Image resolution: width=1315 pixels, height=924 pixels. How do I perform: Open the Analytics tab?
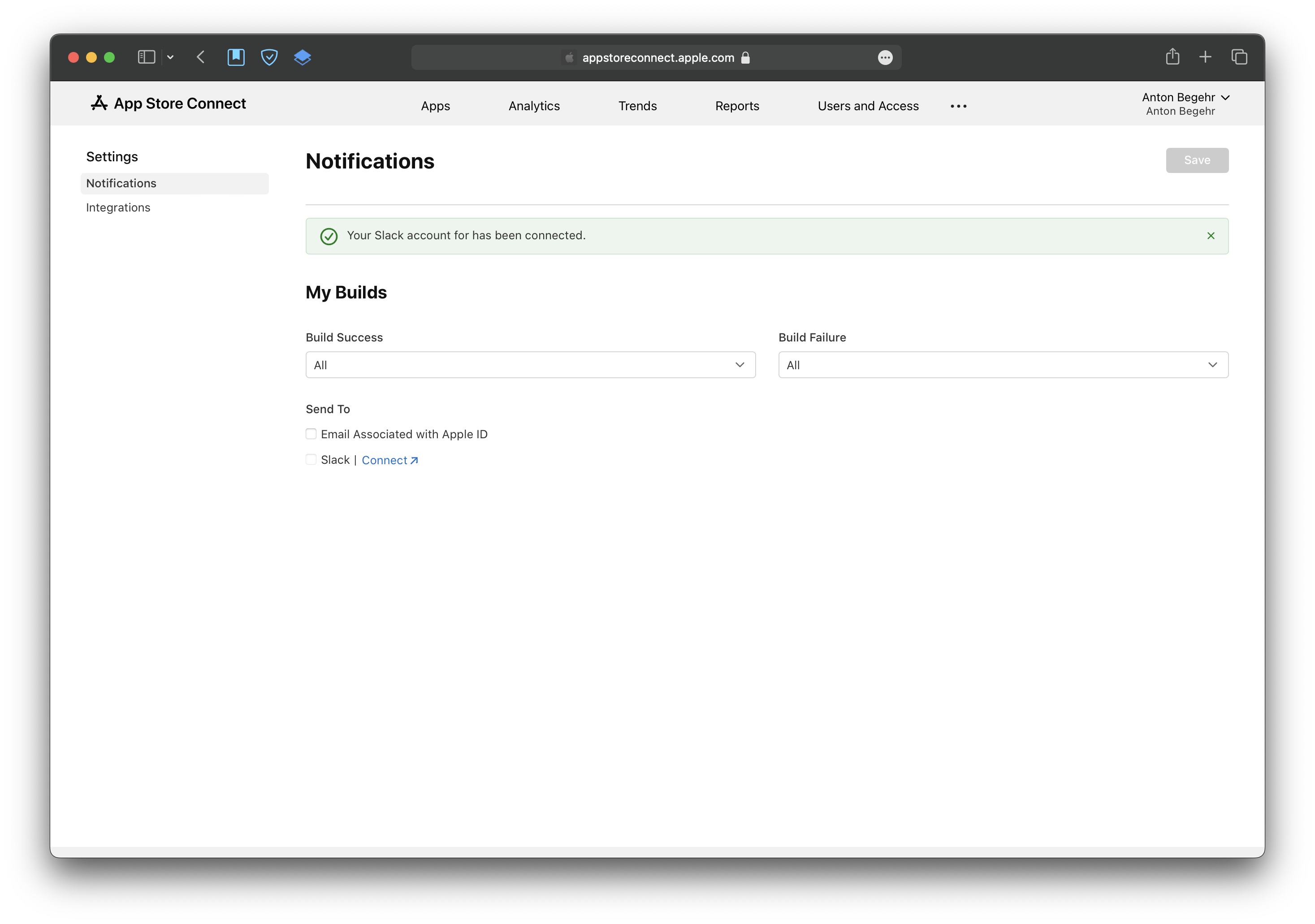(x=534, y=106)
